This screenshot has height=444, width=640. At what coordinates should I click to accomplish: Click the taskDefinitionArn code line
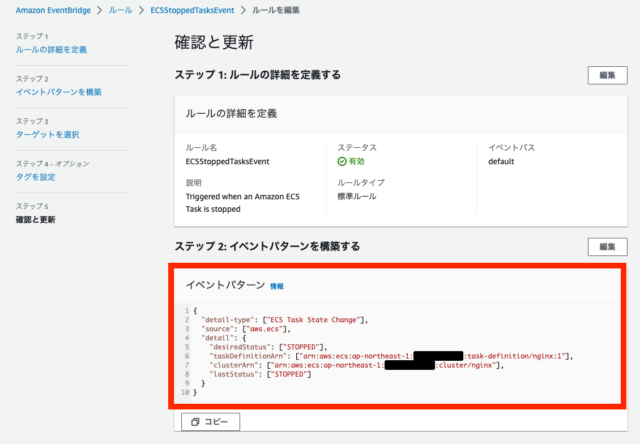click(x=391, y=356)
